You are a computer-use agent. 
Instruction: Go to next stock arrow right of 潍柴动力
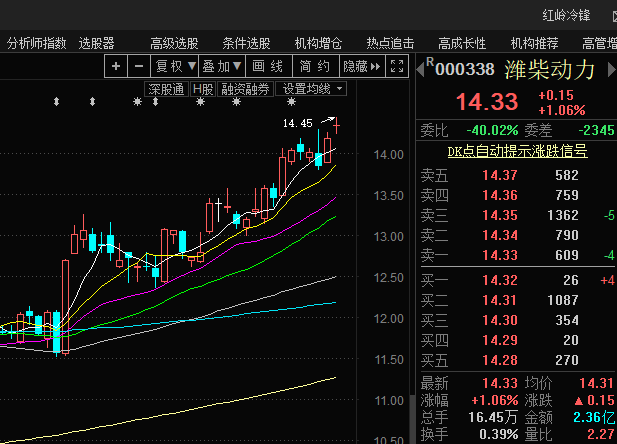tap(611, 70)
